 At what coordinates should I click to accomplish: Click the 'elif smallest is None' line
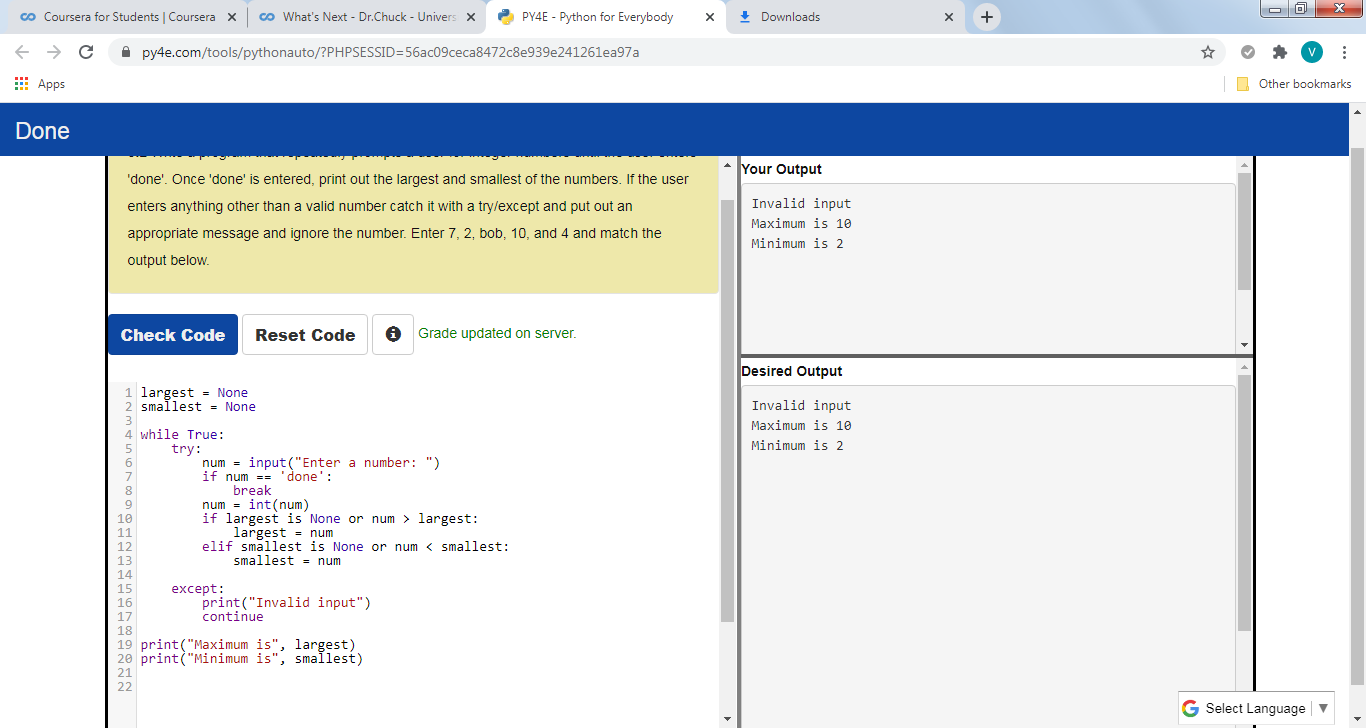tap(355, 546)
